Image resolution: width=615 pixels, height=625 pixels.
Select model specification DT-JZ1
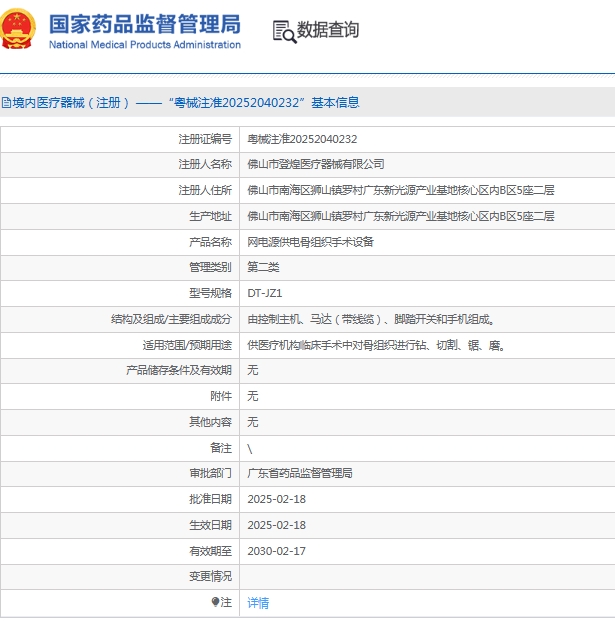click(x=265, y=293)
